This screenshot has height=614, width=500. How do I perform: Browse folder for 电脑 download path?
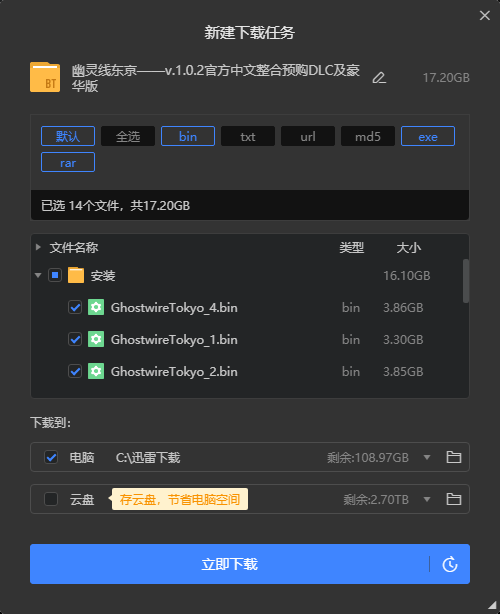point(454,457)
